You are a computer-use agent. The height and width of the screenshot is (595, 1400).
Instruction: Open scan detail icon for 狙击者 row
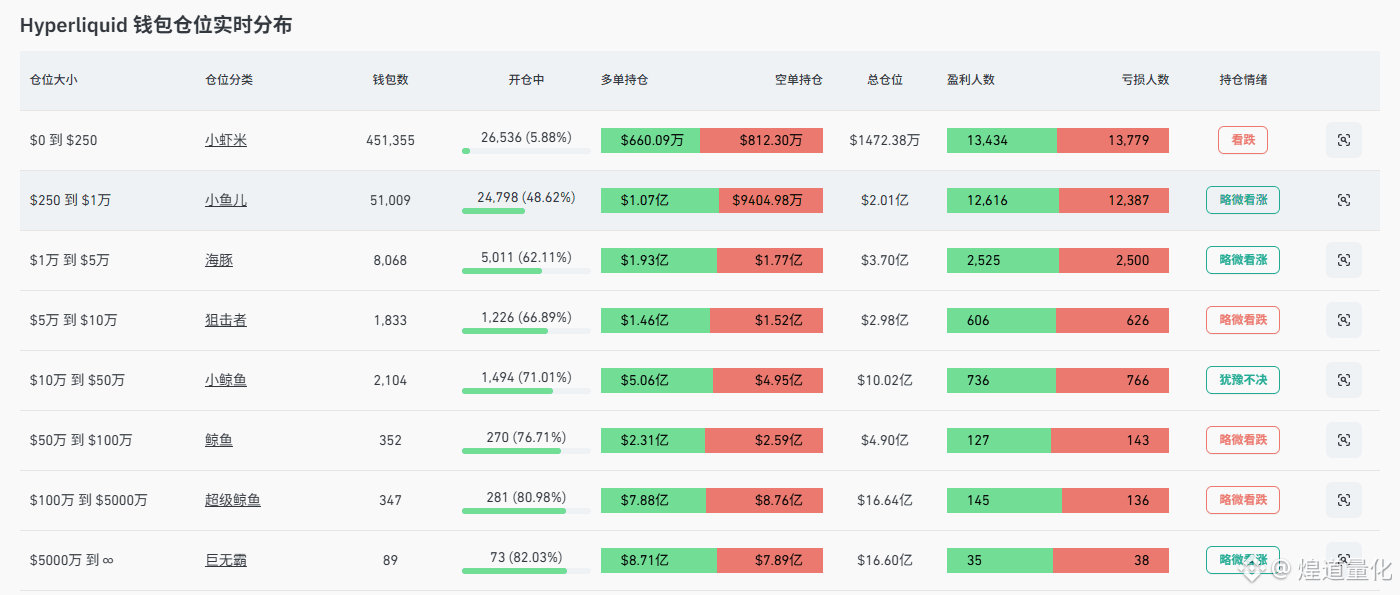click(x=1343, y=320)
